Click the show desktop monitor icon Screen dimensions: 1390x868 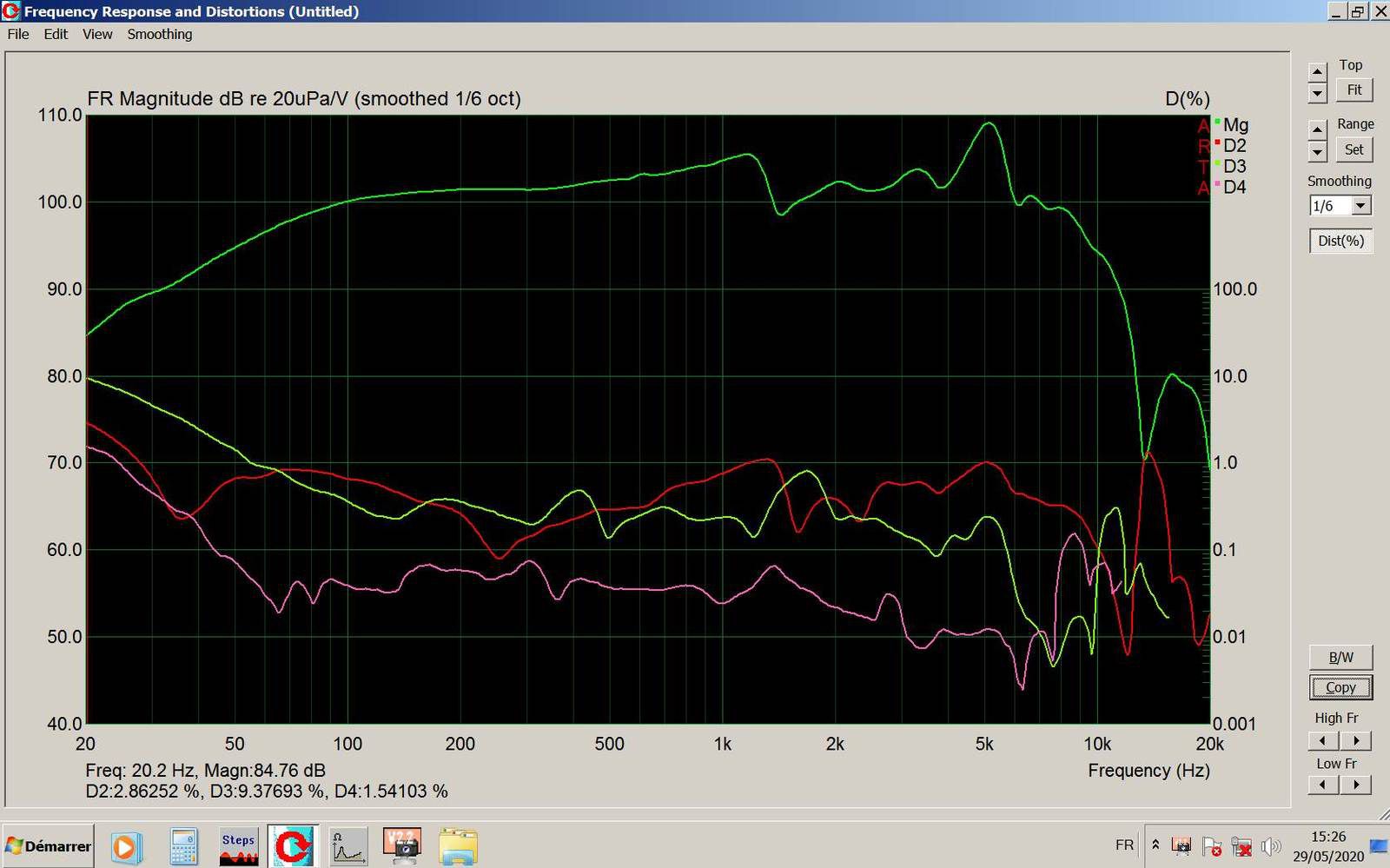tap(1378, 845)
